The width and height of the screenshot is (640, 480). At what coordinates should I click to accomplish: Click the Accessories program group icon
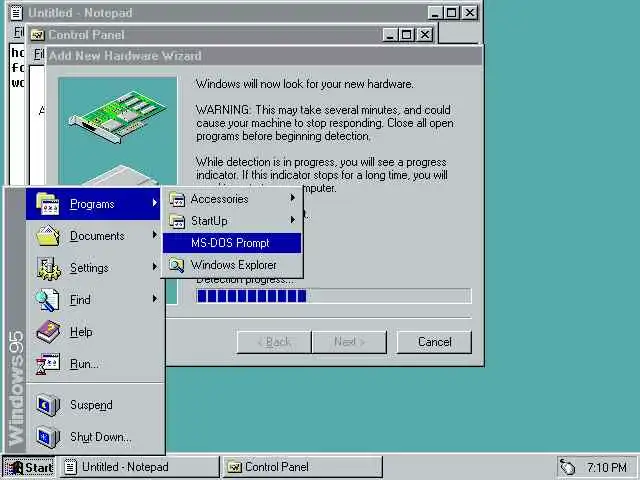click(177, 199)
